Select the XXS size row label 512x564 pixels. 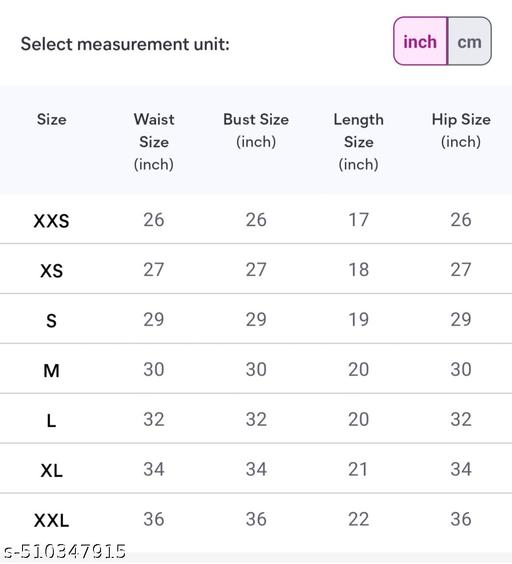click(x=51, y=221)
